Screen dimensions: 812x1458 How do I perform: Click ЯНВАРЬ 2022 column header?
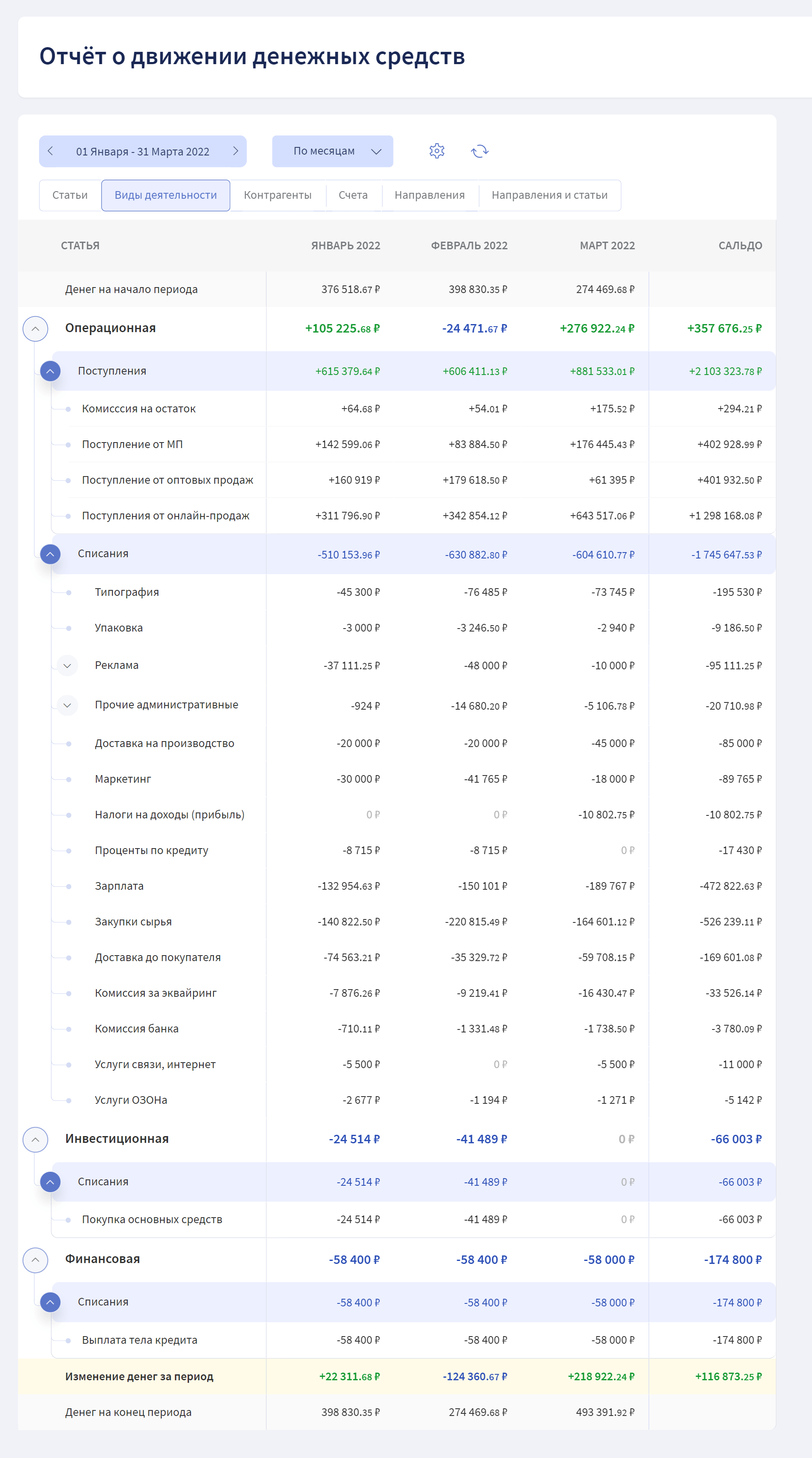(346, 245)
